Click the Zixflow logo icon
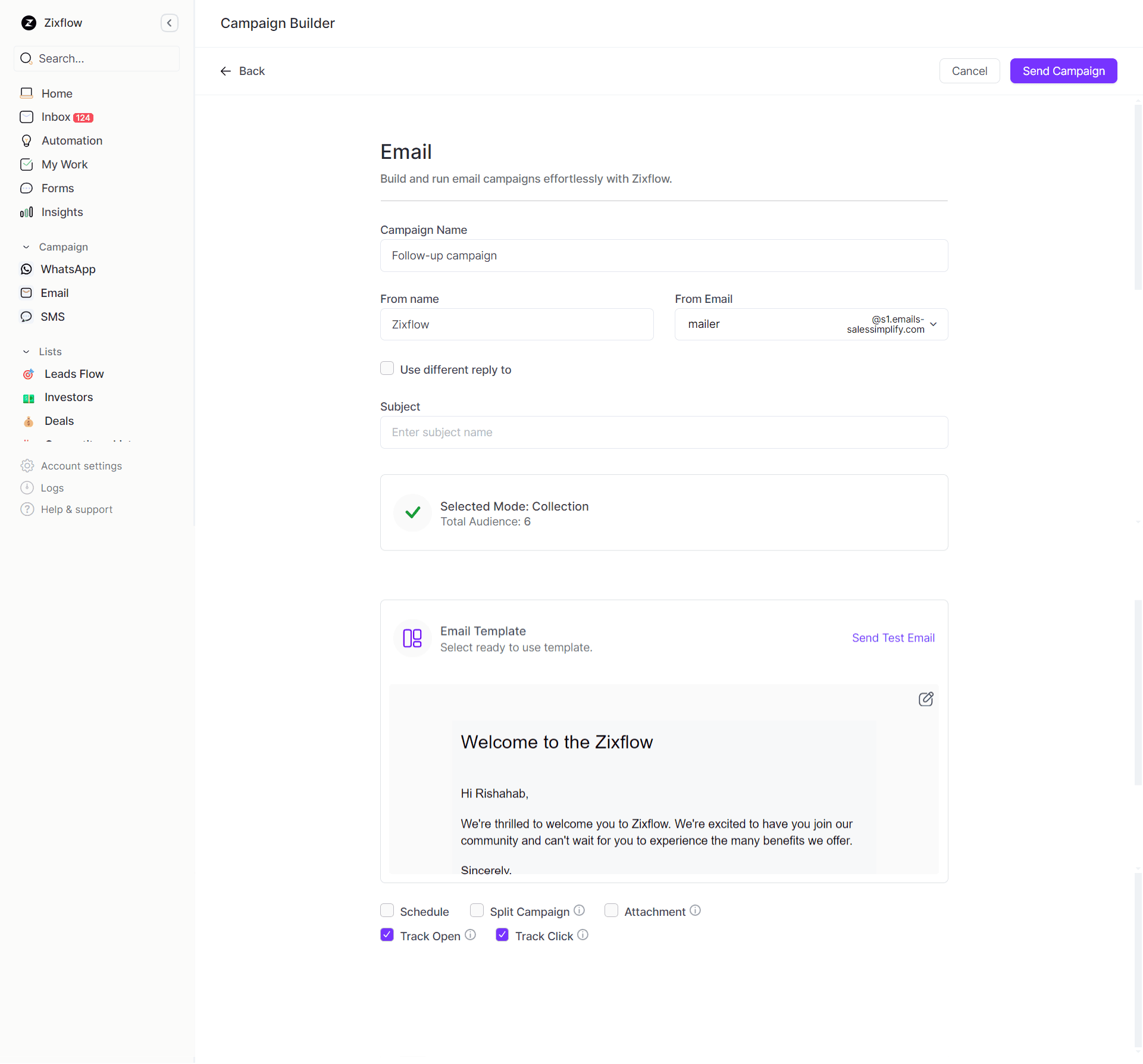This screenshot has height=1064, width=1143. pyautogui.click(x=29, y=23)
